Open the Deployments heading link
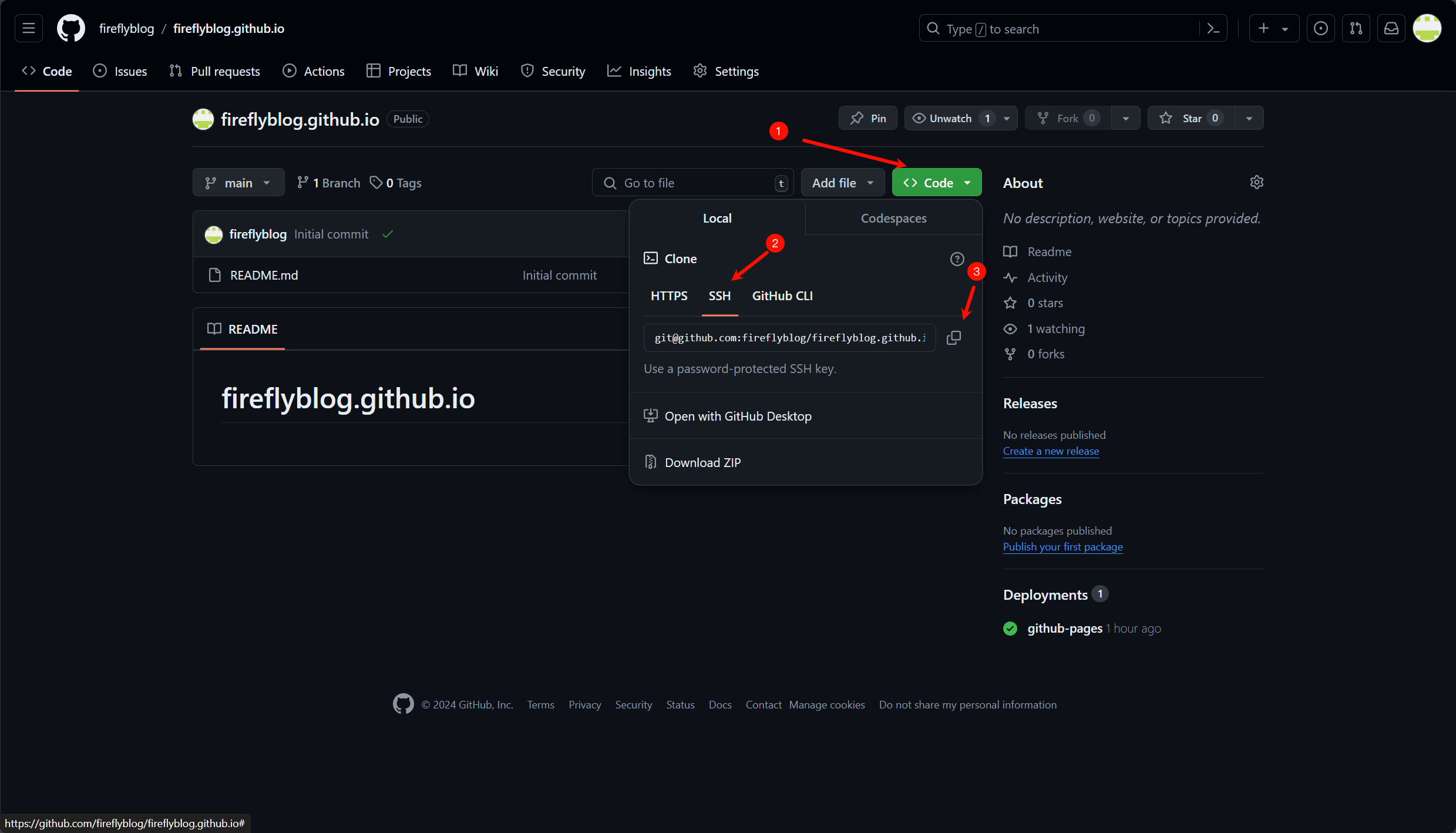The image size is (1456, 833). click(x=1045, y=594)
